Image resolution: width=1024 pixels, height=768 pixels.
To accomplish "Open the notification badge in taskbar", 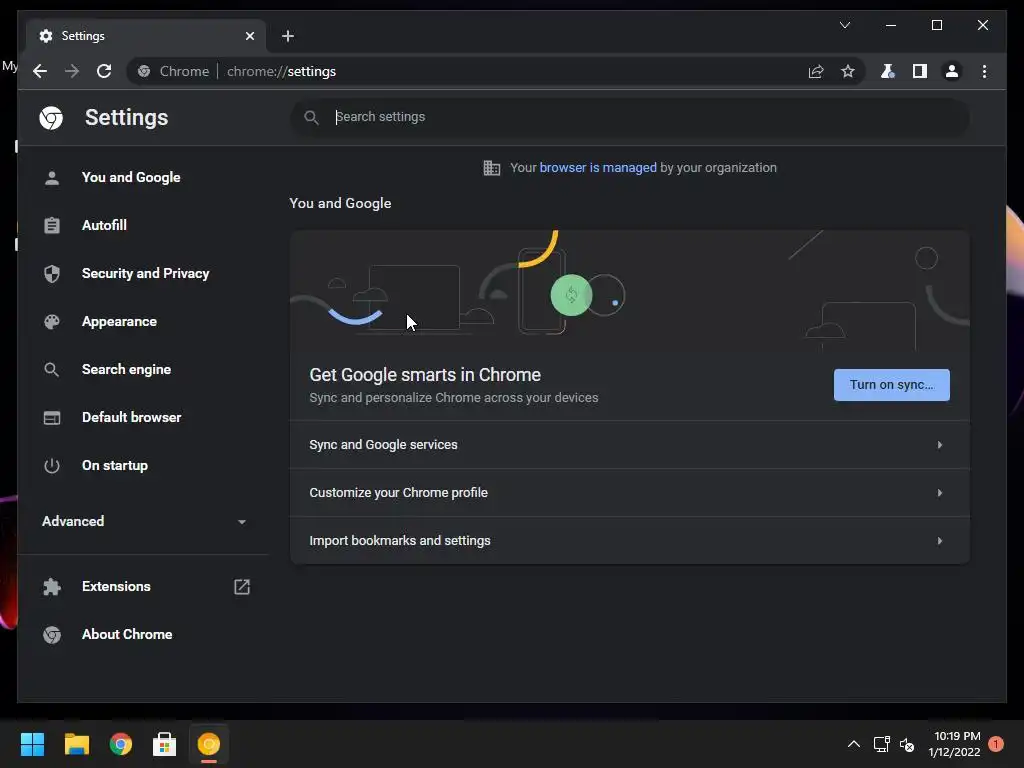I will (x=996, y=744).
